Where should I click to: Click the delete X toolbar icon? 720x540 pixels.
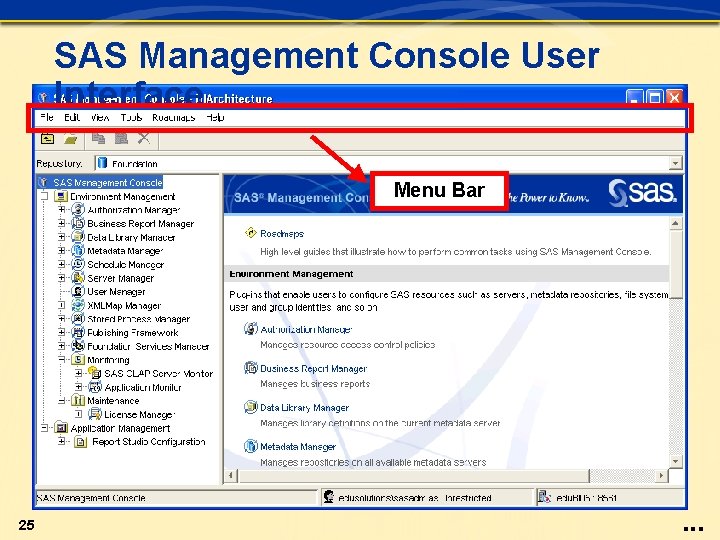(144, 138)
